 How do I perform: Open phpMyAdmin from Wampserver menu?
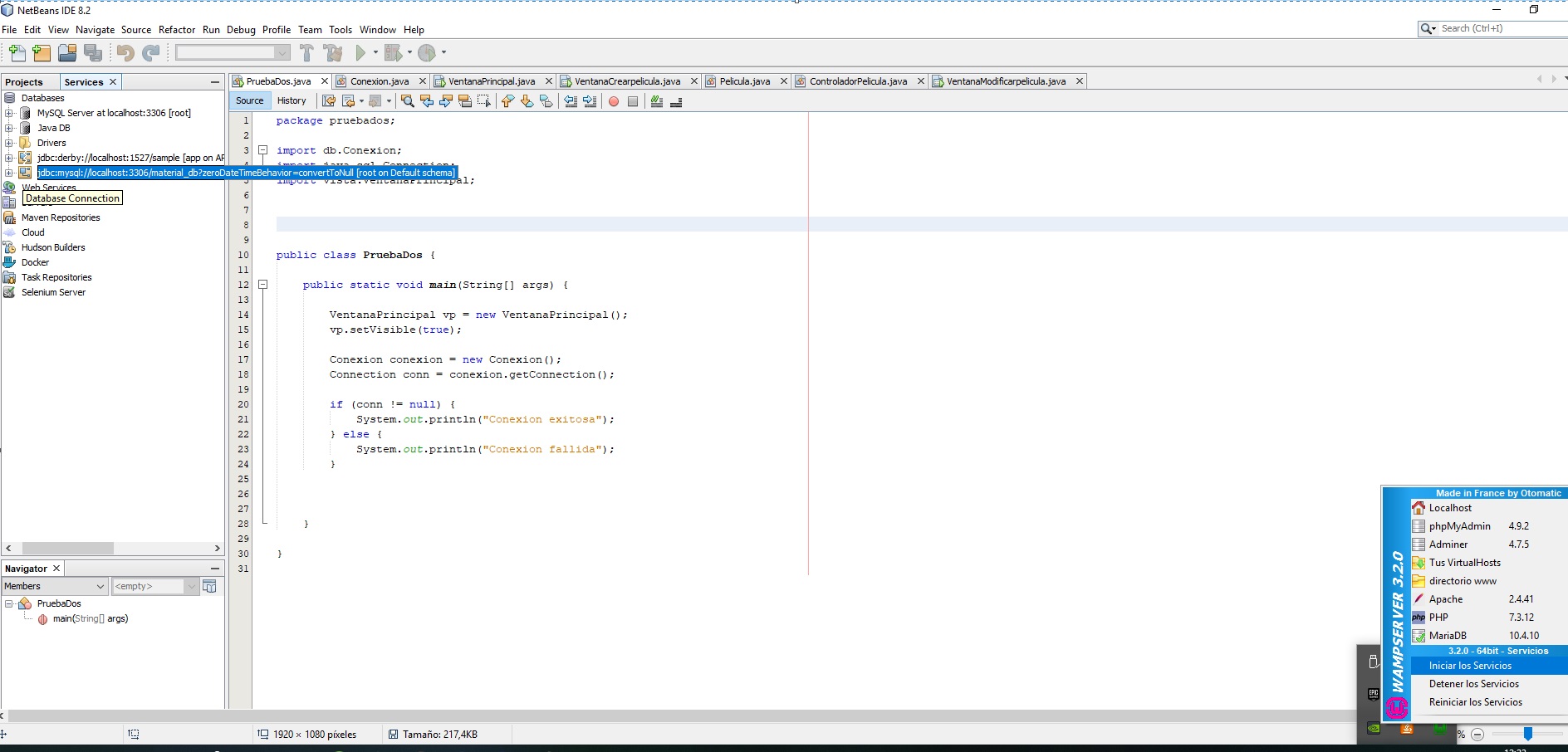pos(1488,526)
